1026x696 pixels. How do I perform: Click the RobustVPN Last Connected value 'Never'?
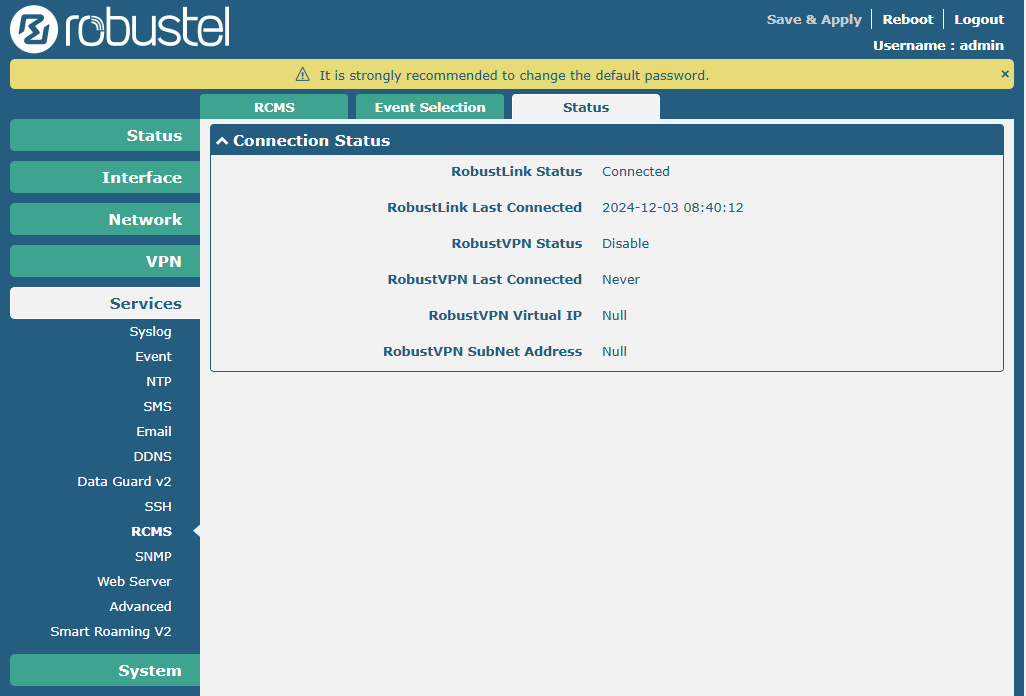(621, 279)
